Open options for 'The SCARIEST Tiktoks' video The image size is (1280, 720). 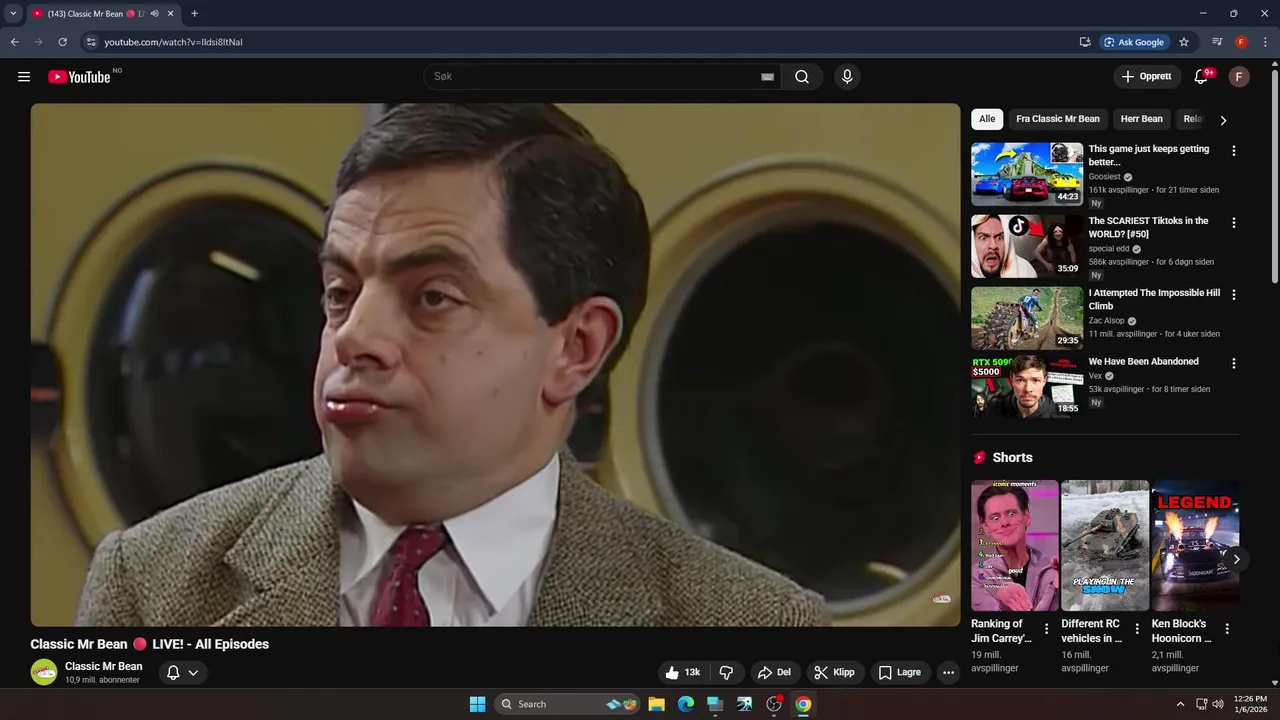1233,223
